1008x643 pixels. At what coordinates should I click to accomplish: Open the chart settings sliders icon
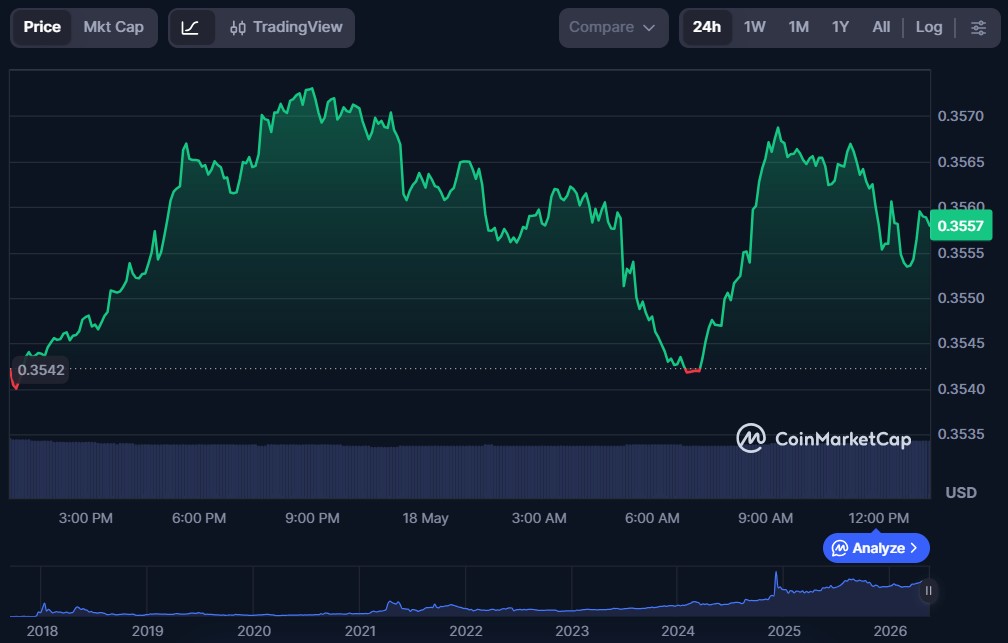978,28
